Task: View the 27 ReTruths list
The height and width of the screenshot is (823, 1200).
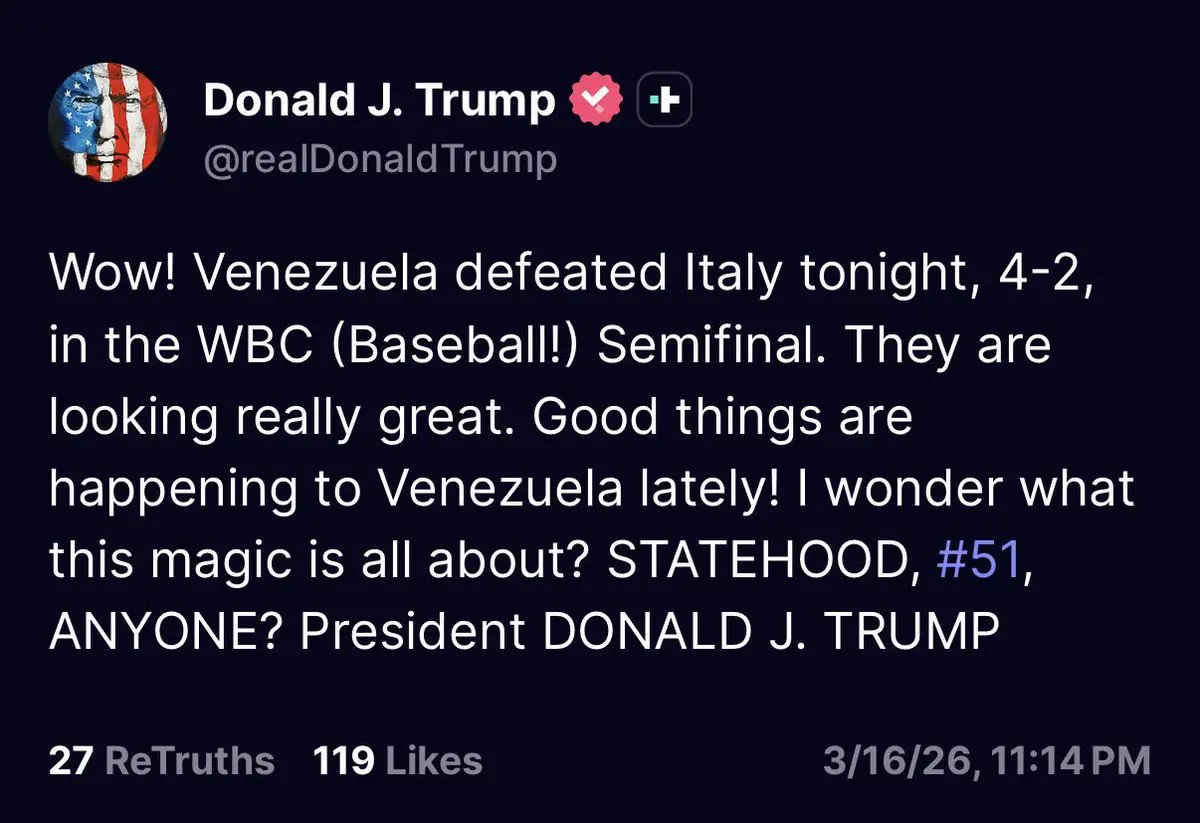Action: (162, 761)
